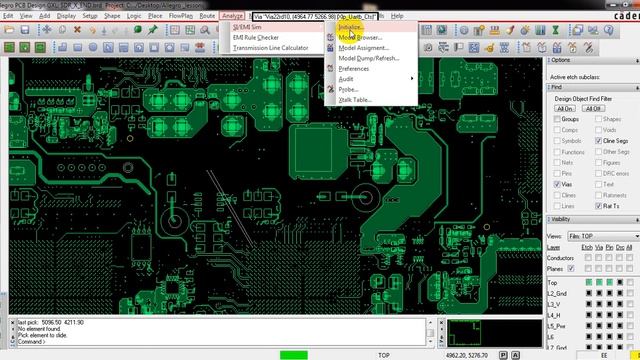Click the Etch column header link
This screenshot has height=360, width=640.
[x=587, y=247]
